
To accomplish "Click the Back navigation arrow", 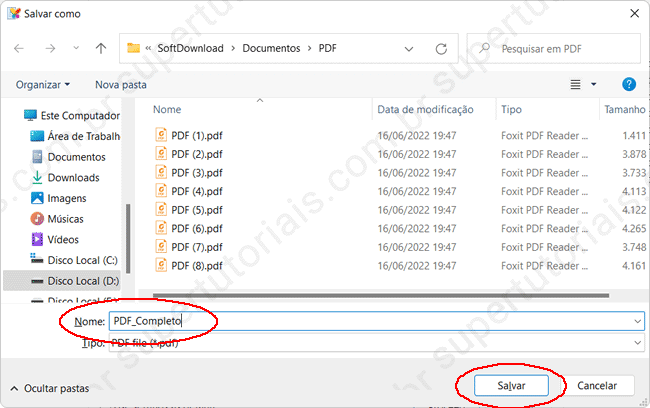I will click(20, 48).
